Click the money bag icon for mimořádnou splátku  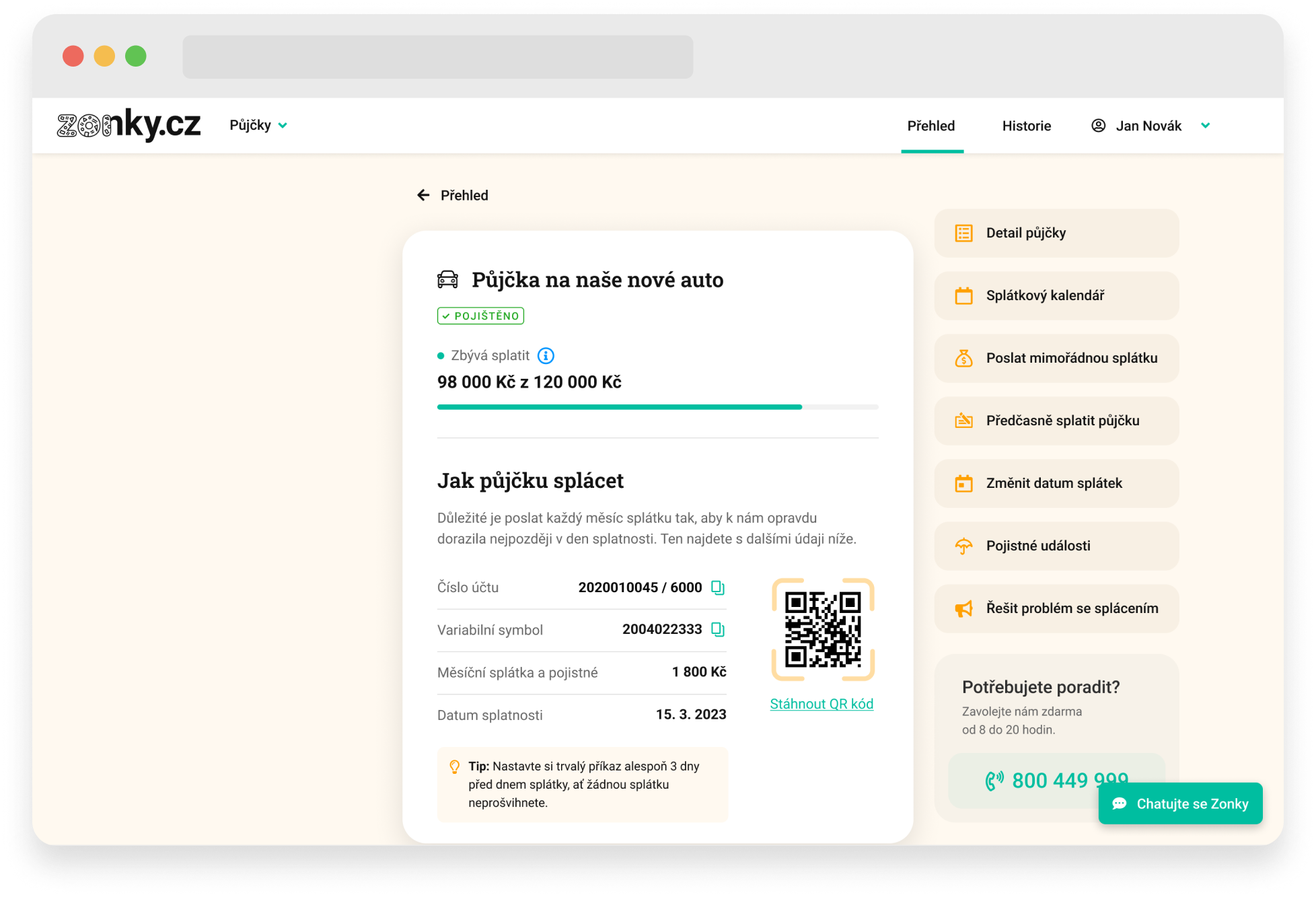click(963, 359)
